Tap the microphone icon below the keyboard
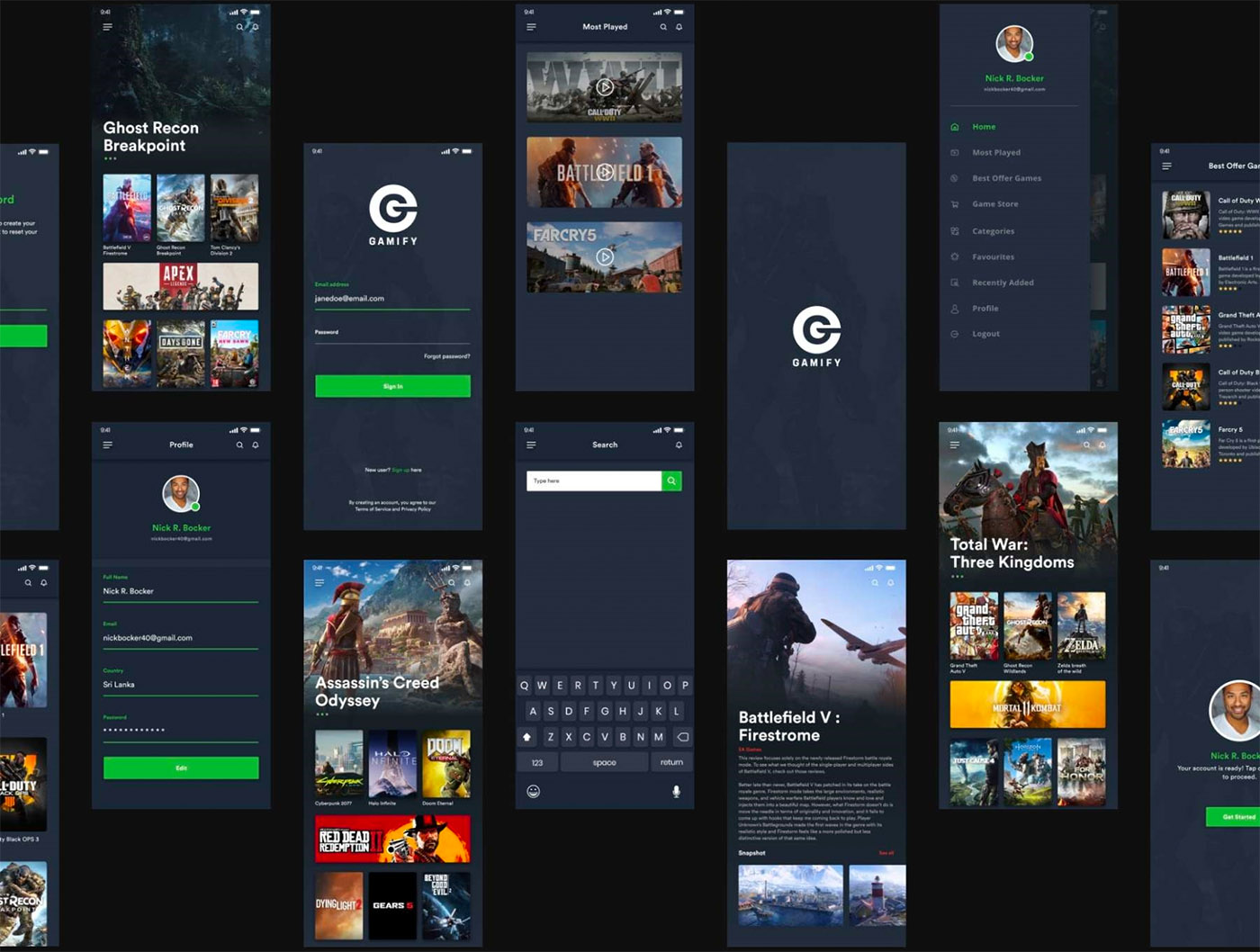The width and height of the screenshot is (1260, 952). point(676,791)
